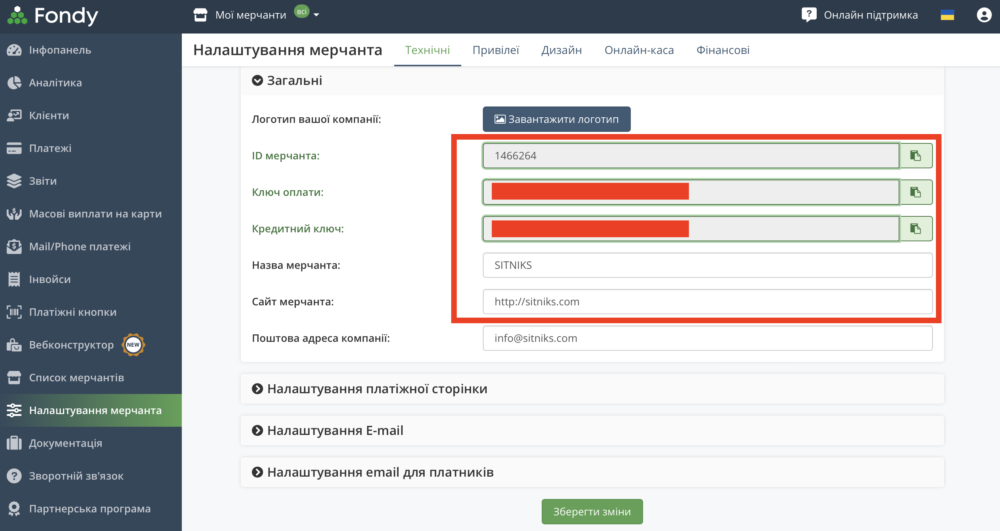Viewport: 1000px width, 531px height.
Task: Click the Назва мерчанта field with SITNIKS
Action: [707, 265]
